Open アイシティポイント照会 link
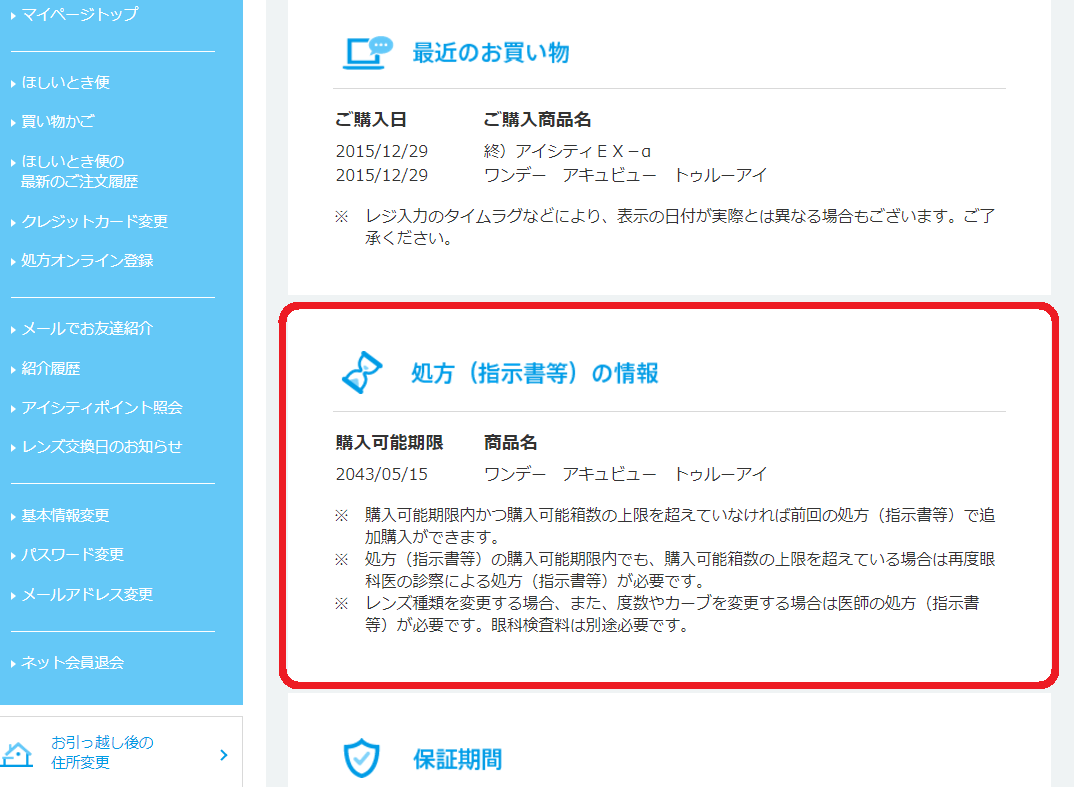 pos(102,408)
